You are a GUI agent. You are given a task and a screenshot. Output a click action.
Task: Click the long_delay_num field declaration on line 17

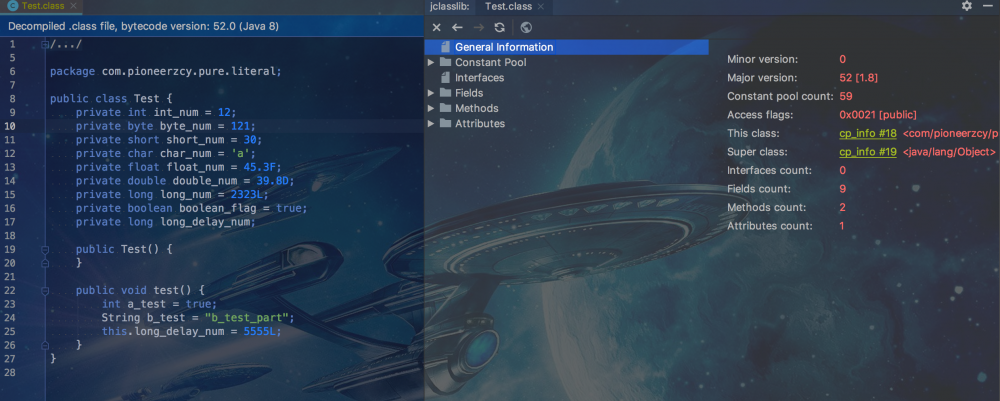[x=166, y=222]
